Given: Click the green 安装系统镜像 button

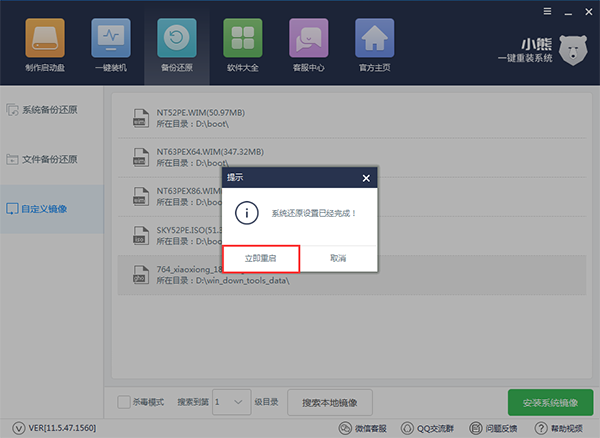Looking at the screenshot, I should [550, 402].
